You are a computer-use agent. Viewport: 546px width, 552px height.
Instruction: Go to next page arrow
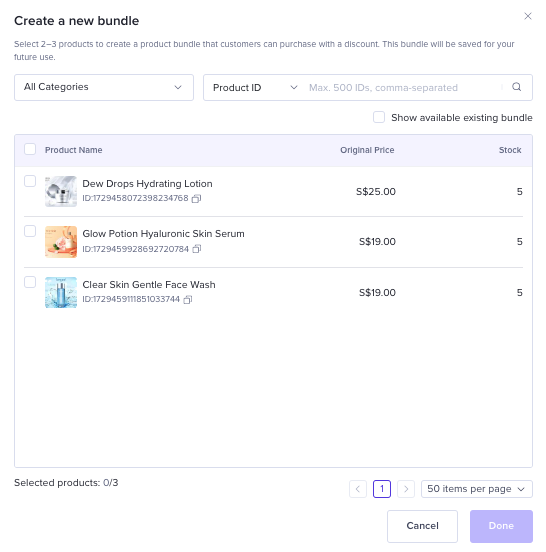click(406, 489)
